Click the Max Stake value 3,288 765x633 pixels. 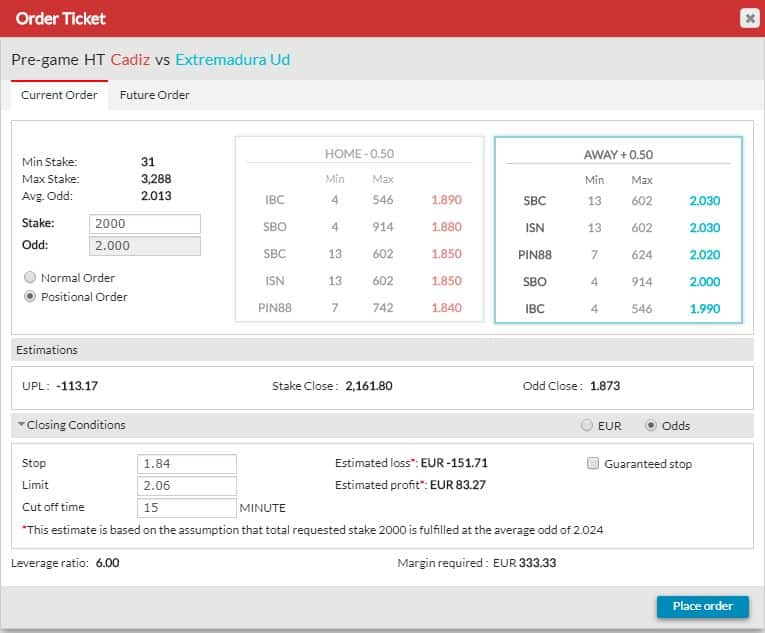pos(156,179)
